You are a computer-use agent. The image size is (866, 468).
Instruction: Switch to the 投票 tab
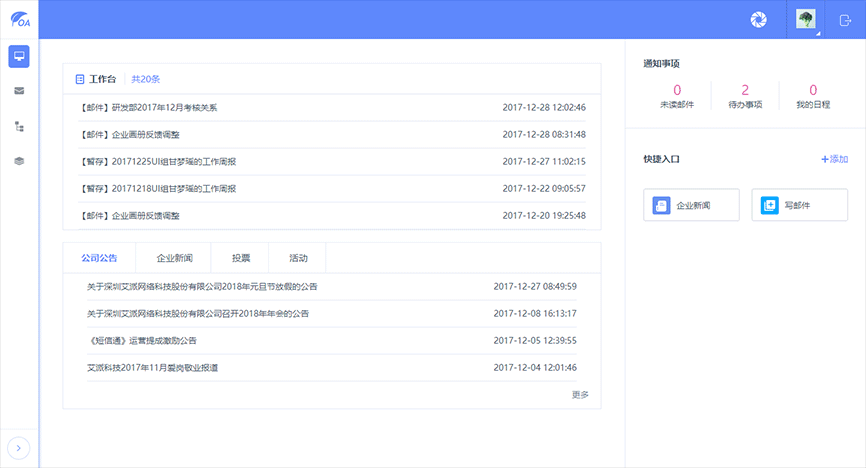(241, 258)
